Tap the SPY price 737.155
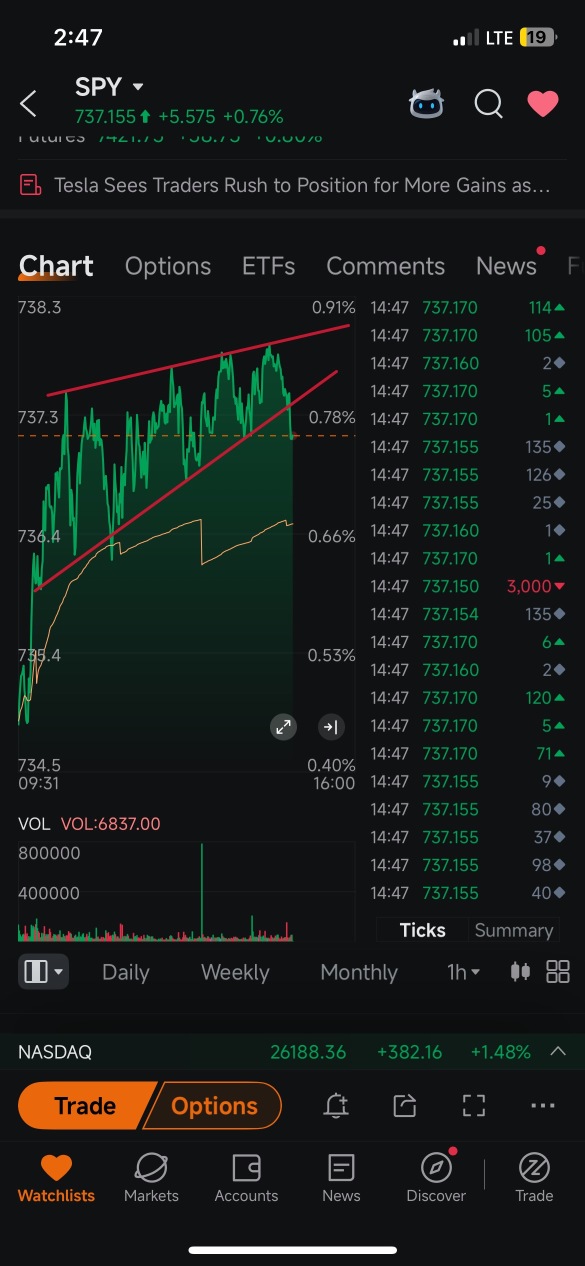This screenshot has height=1266, width=585. click(x=105, y=117)
